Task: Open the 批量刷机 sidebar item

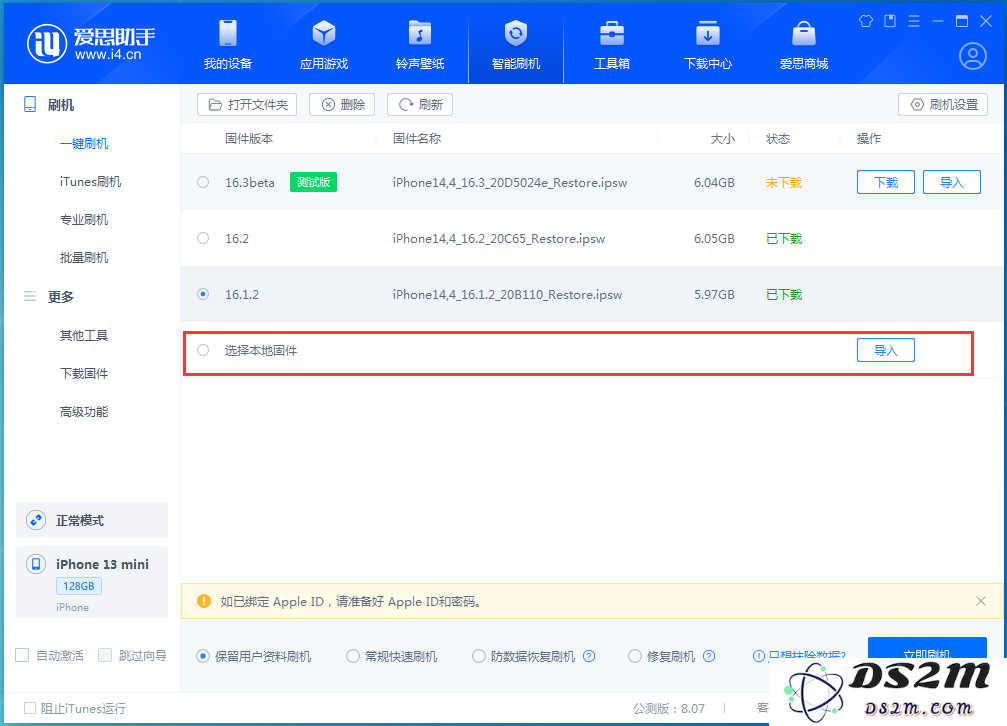Action: coord(84,257)
